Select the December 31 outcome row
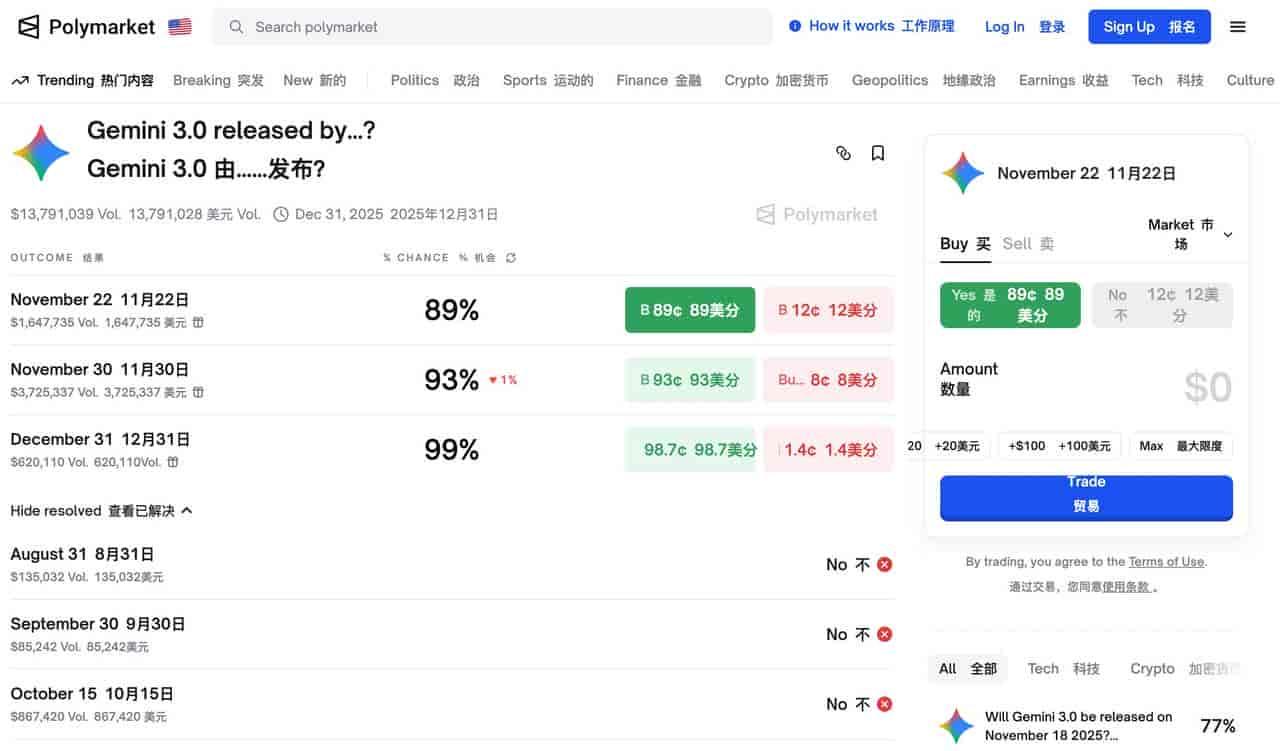The width and height of the screenshot is (1280, 751). [452, 450]
